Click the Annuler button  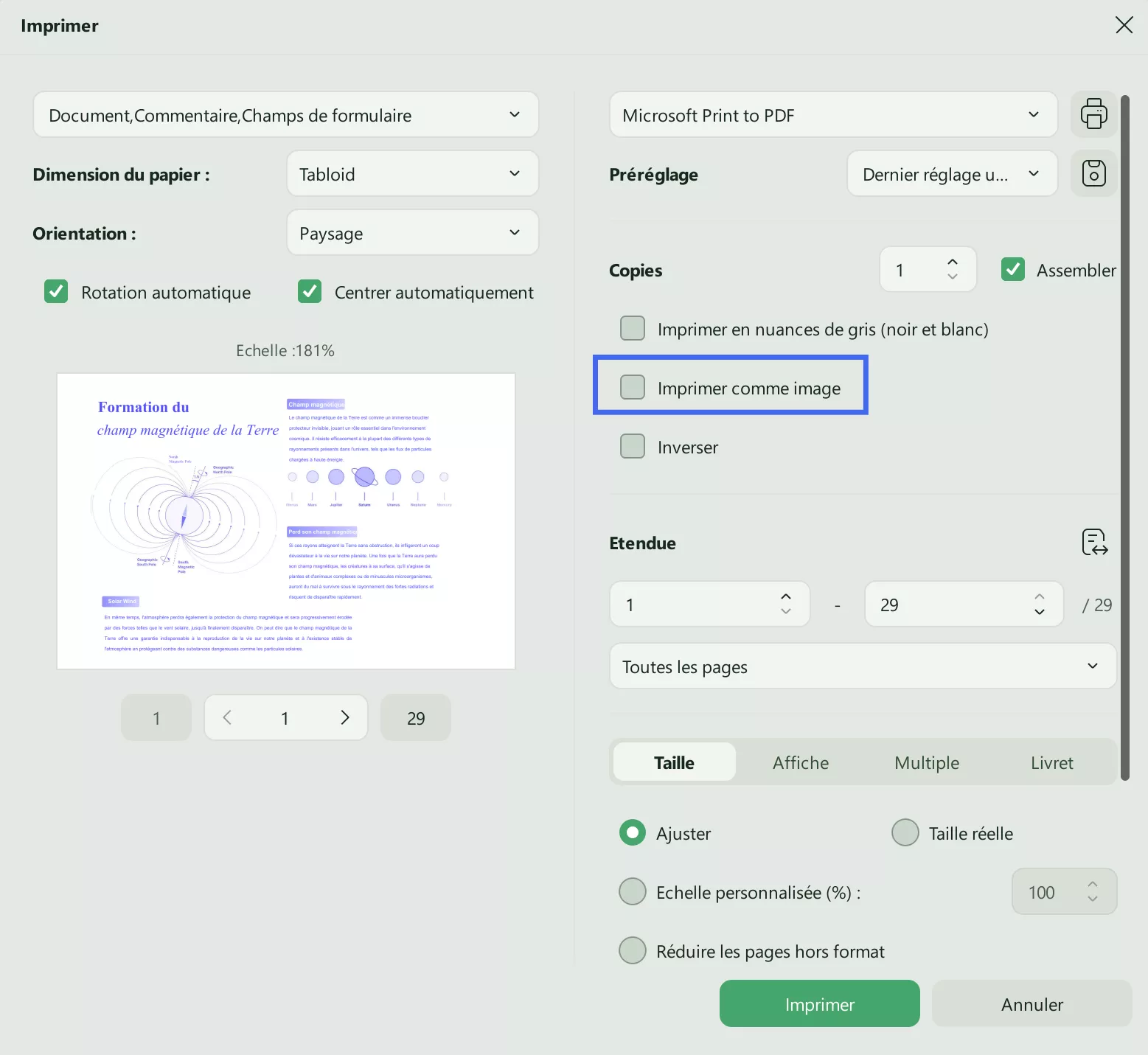pos(1032,1004)
